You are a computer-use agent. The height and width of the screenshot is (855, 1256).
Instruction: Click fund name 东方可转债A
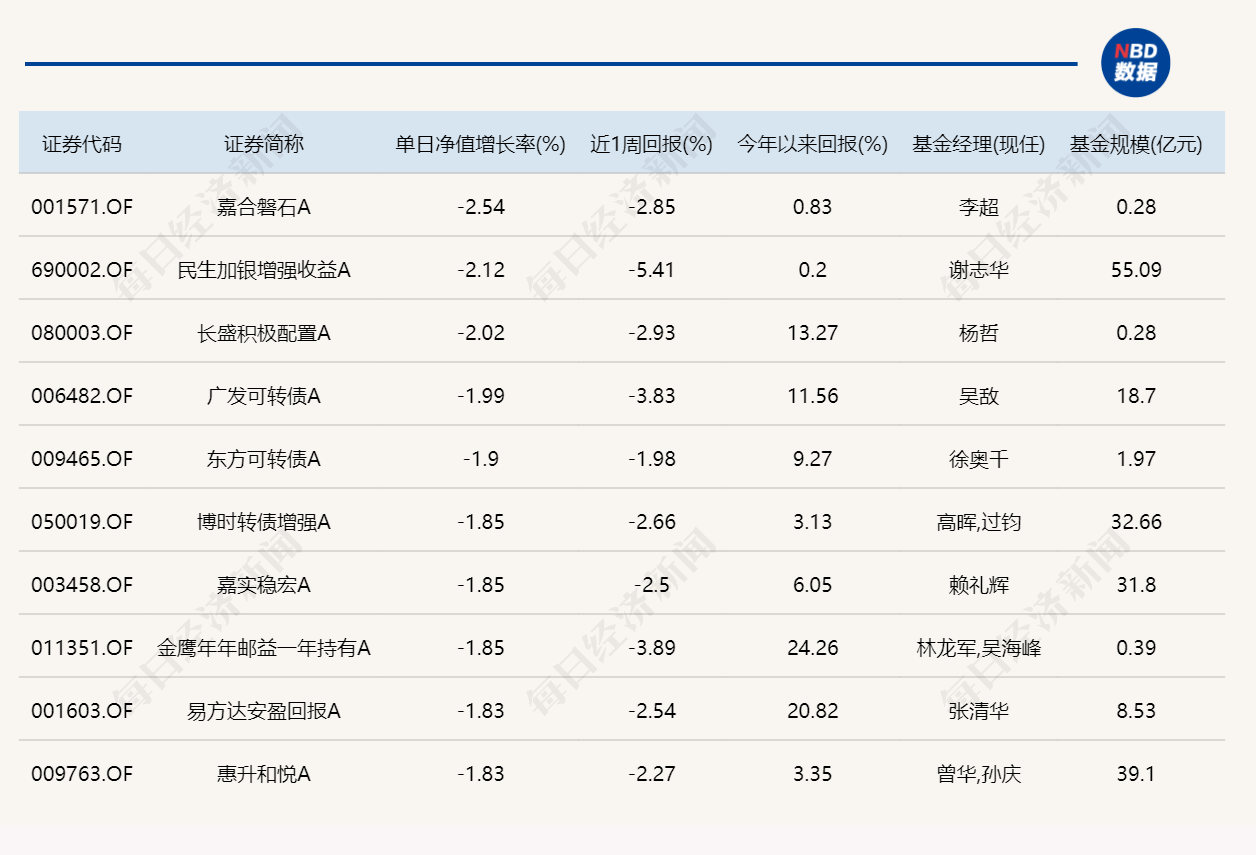264,459
